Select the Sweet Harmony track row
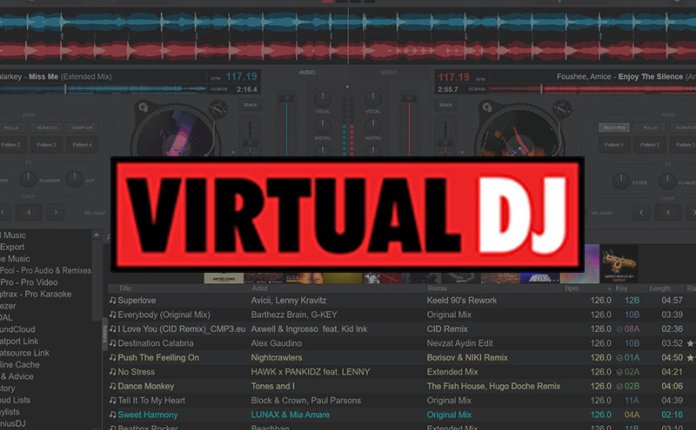Image resolution: width=696 pixels, height=430 pixels. [402, 414]
